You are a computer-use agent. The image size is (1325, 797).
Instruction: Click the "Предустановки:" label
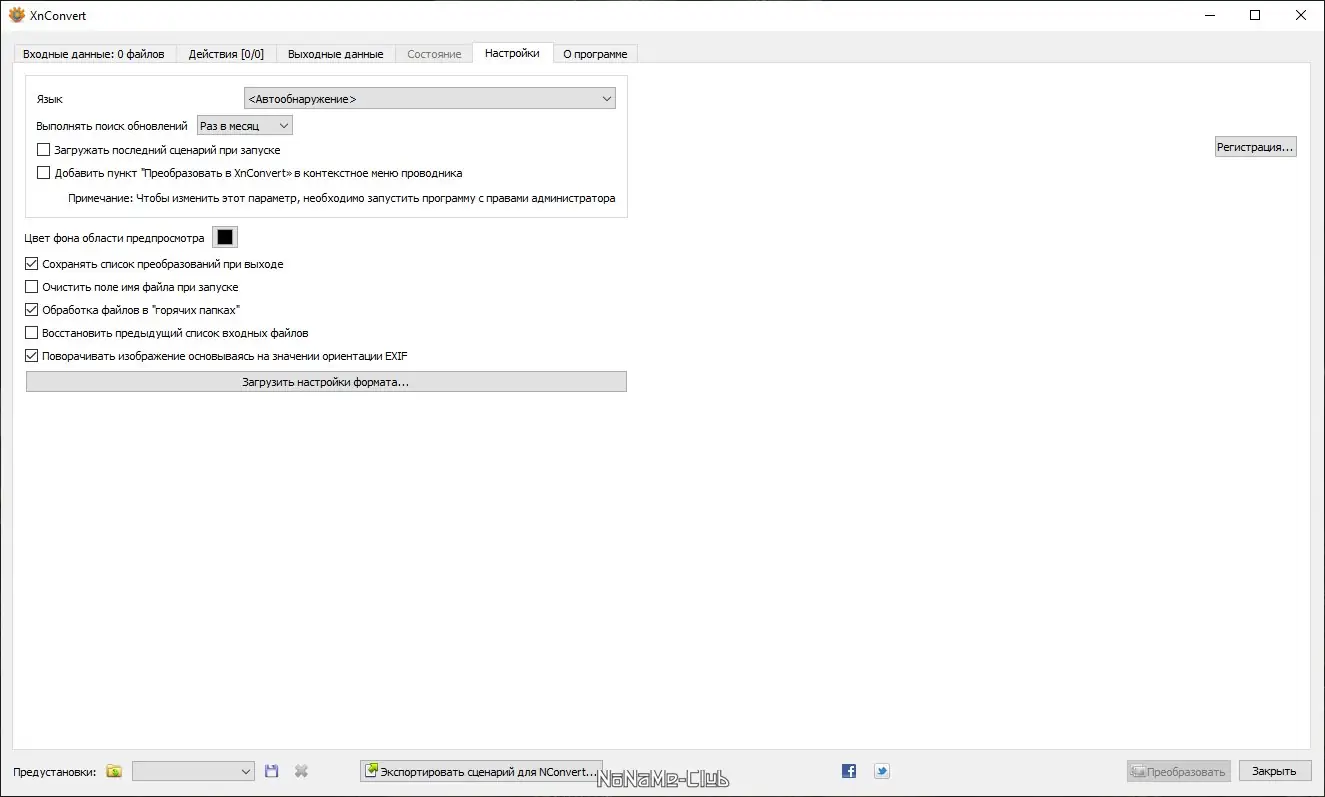tap(55, 772)
